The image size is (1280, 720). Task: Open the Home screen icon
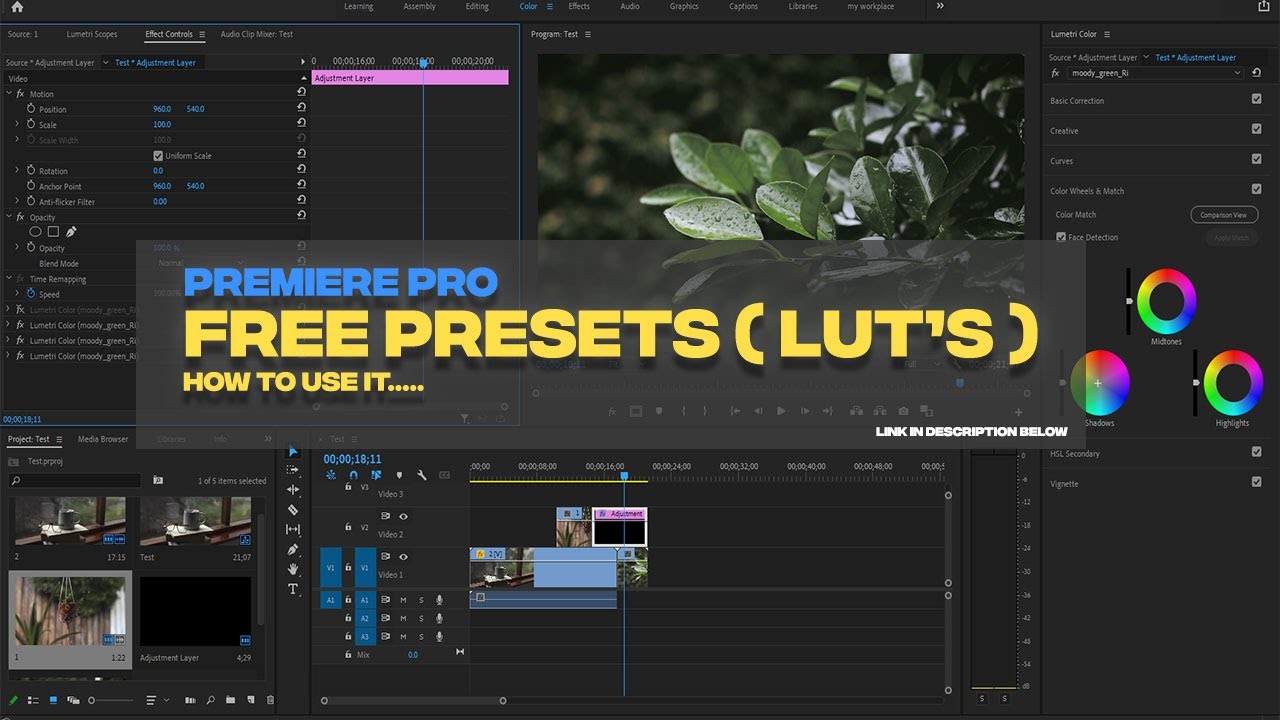tap(16, 7)
